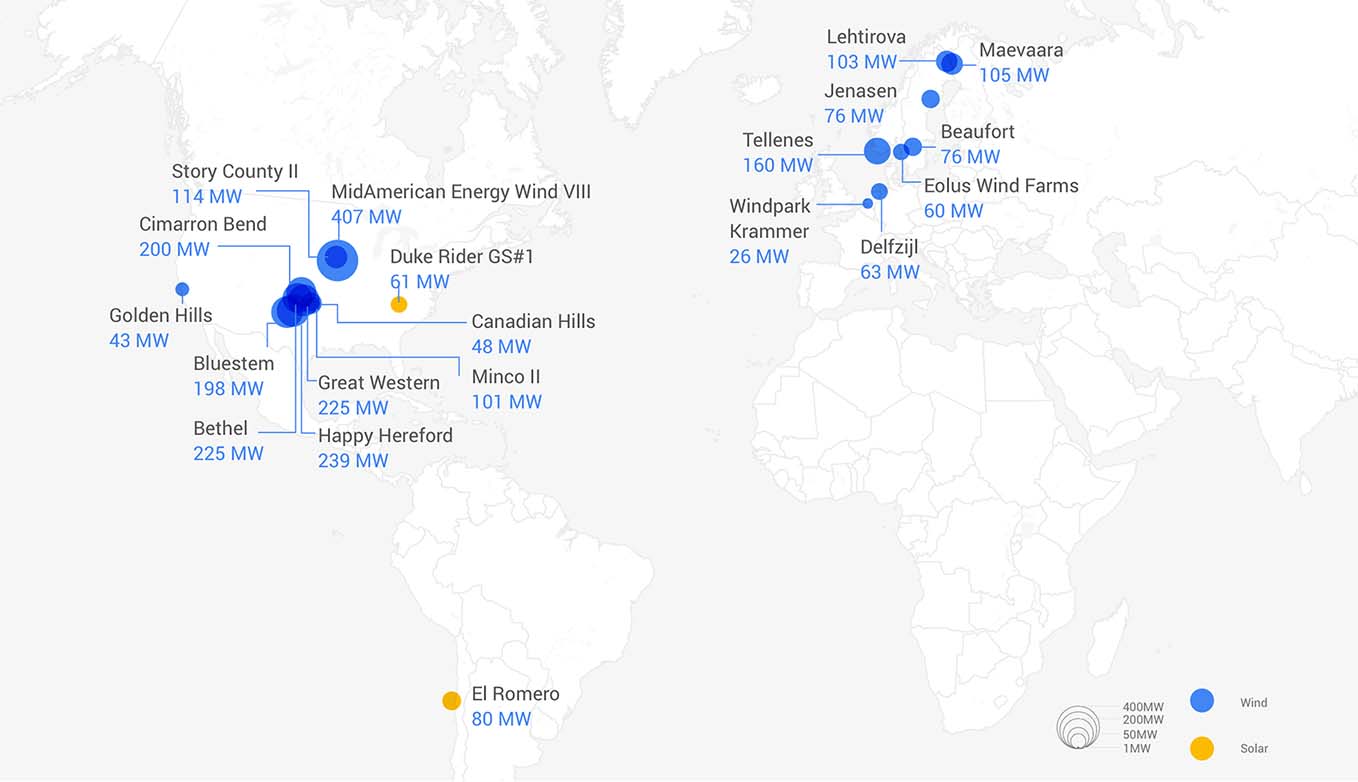Viewport: 1358px width, 782px height.
Task: Select the yellow Duke Rider GS#1 solar marker
Action: [398, 304]
